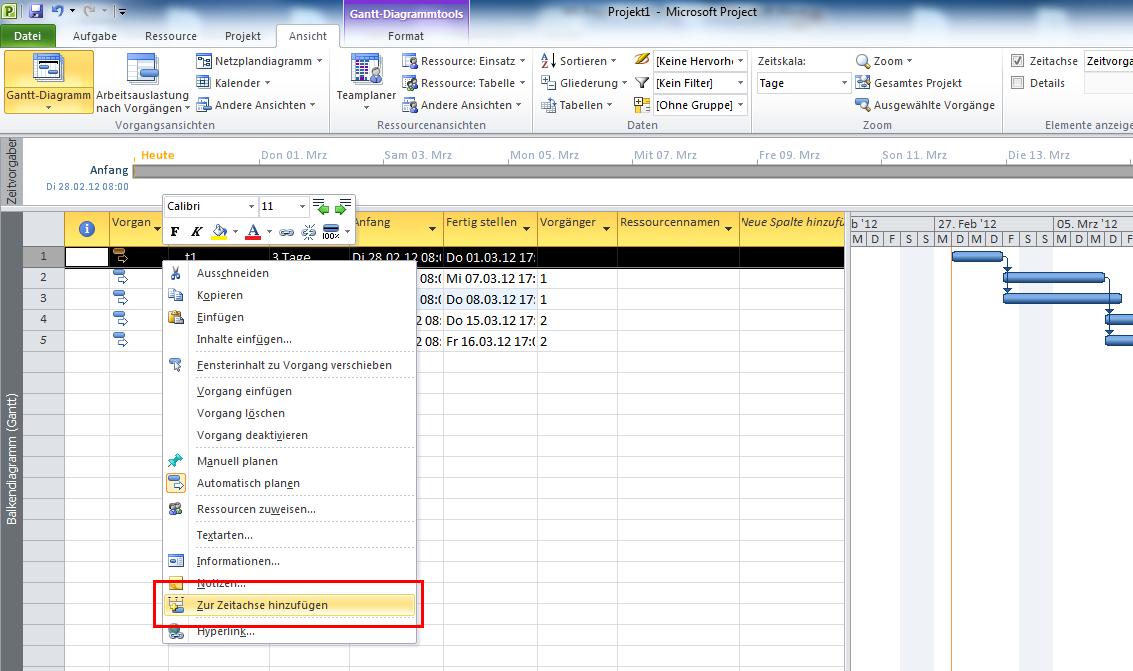This screenshot has width=1133, height=671.
Task: Open the Datei tab
Action: click(x=27, y=36)
